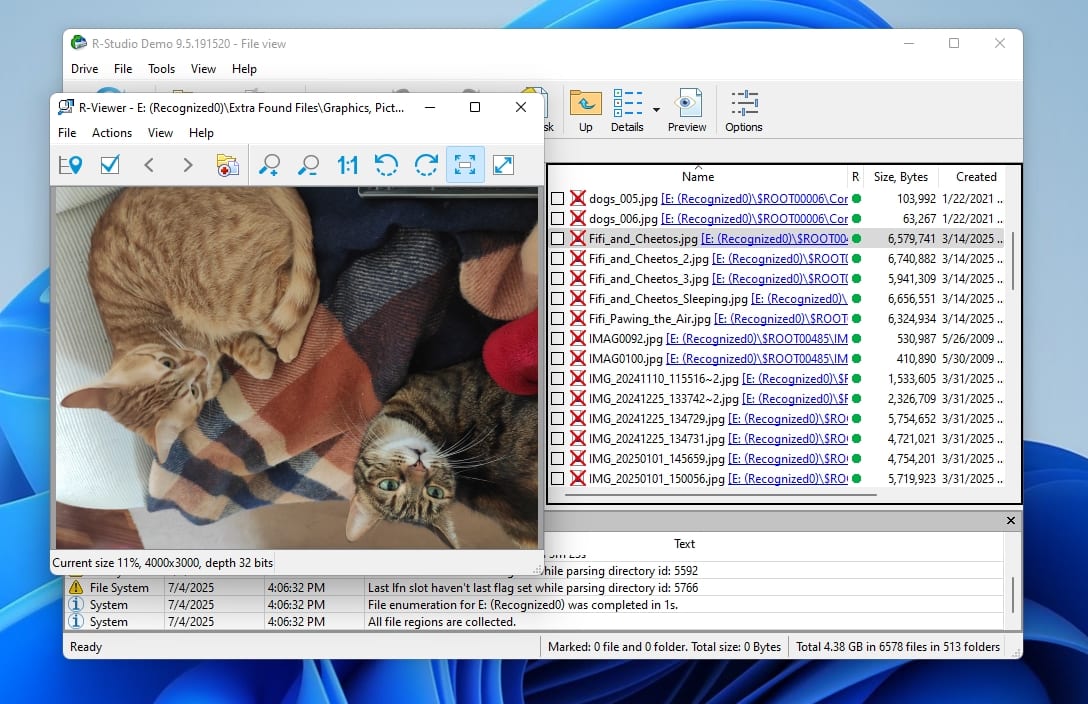This screenshot has height=704, width=1088.
Task: Open the Drive menu
Action: point(85,69)
